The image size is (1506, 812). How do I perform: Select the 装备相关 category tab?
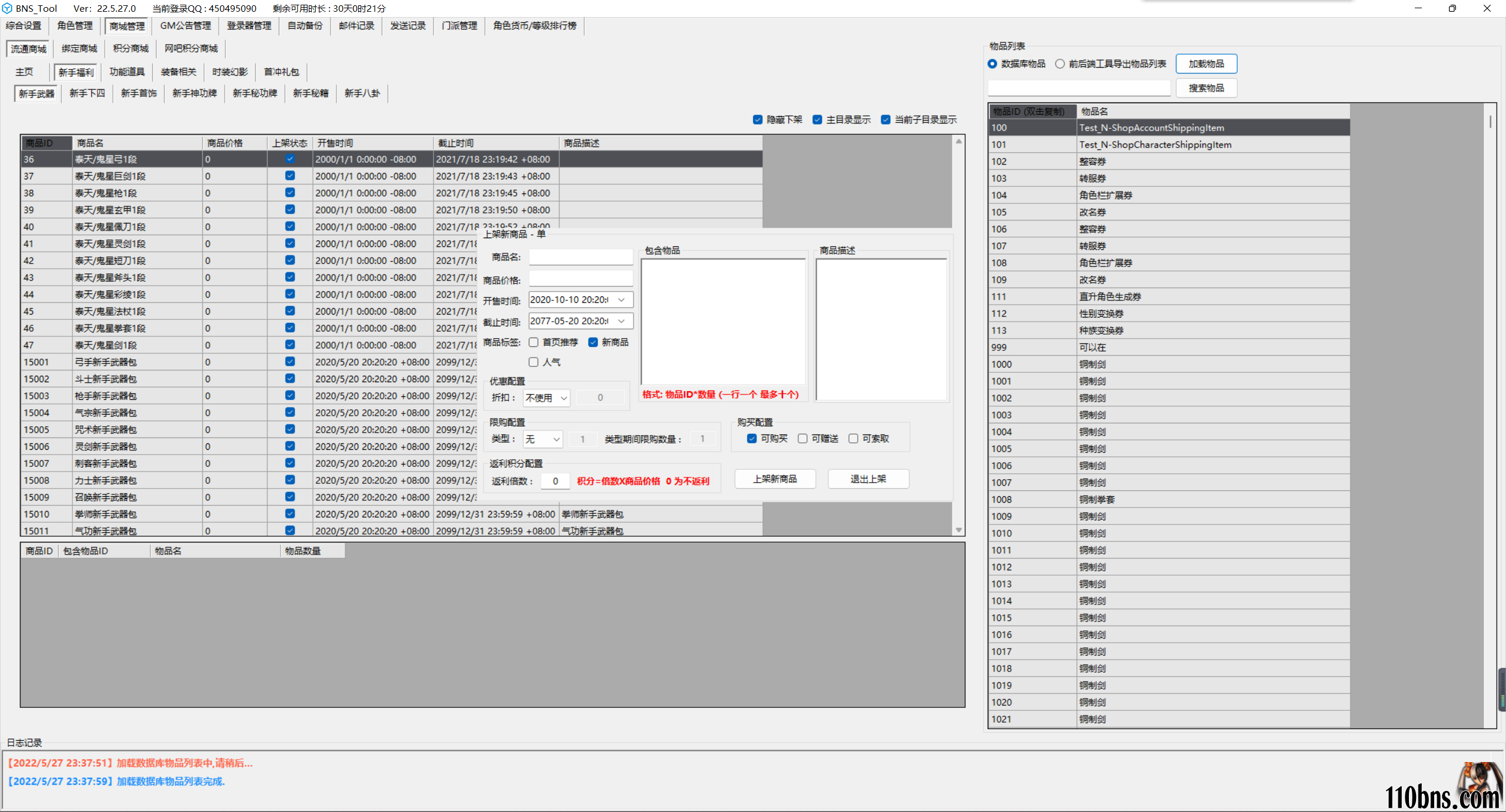point(178,72)
